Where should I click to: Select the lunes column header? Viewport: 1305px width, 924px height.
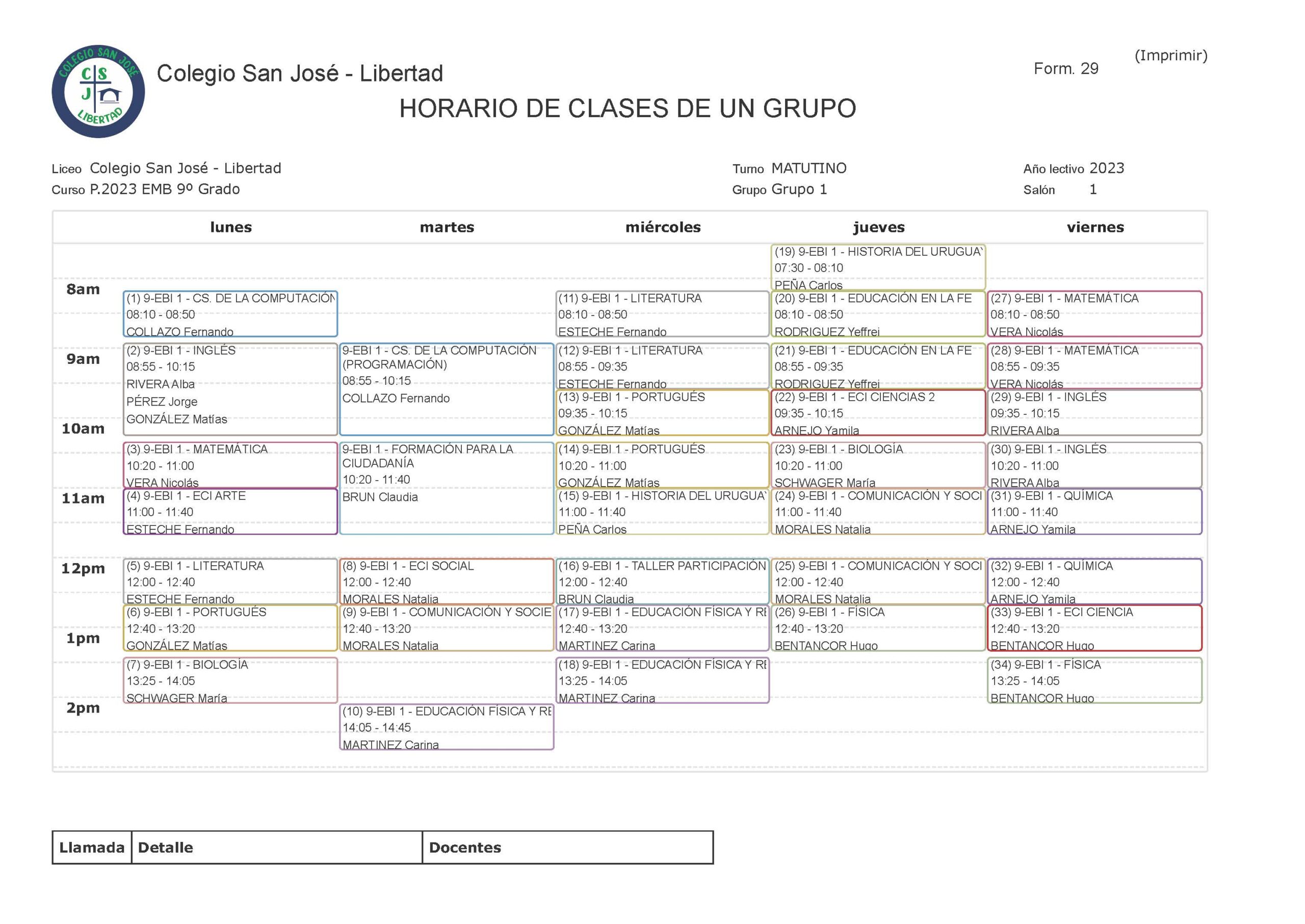click(230, 227)
